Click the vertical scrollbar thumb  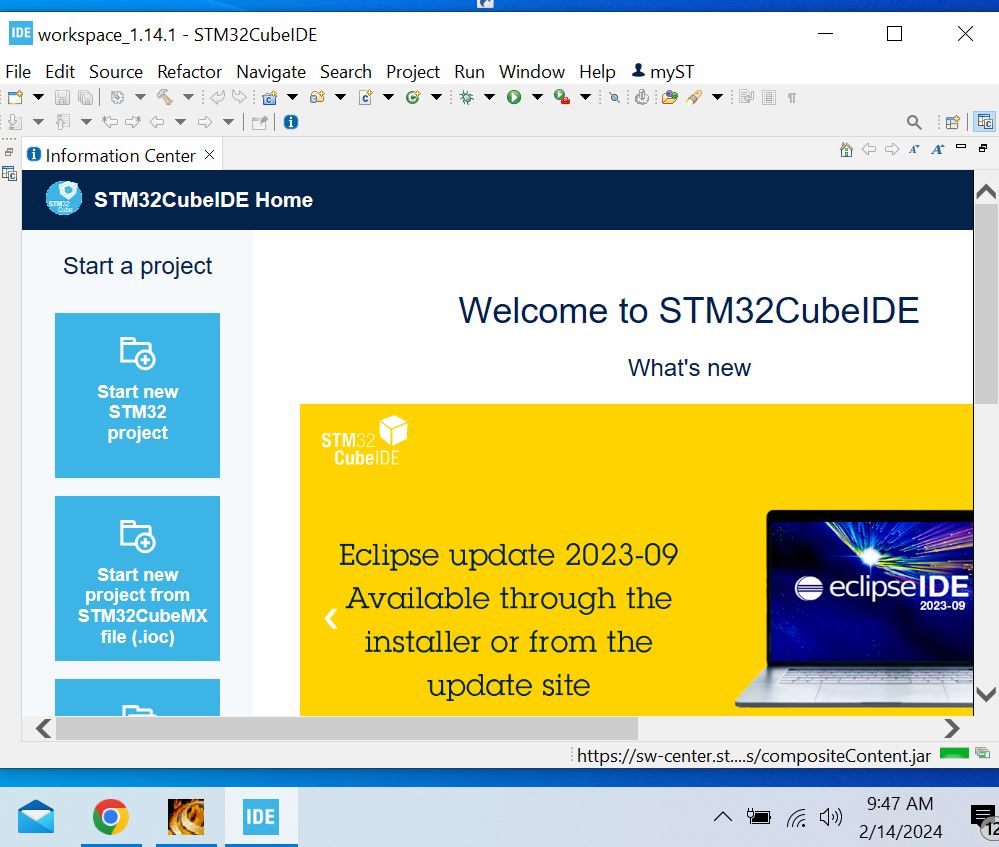point(986,303)
